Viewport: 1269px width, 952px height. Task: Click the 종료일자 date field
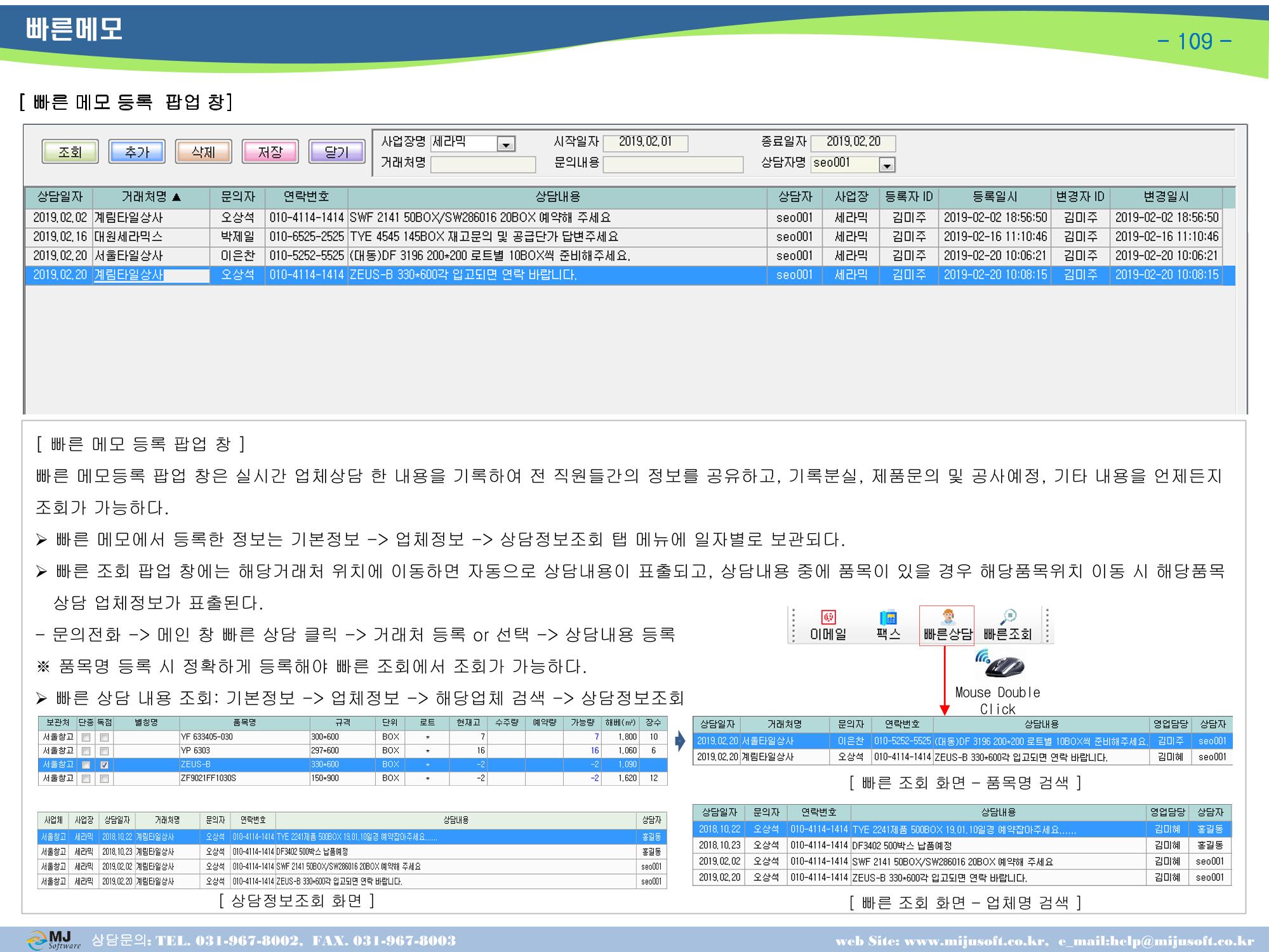[853, 142]
